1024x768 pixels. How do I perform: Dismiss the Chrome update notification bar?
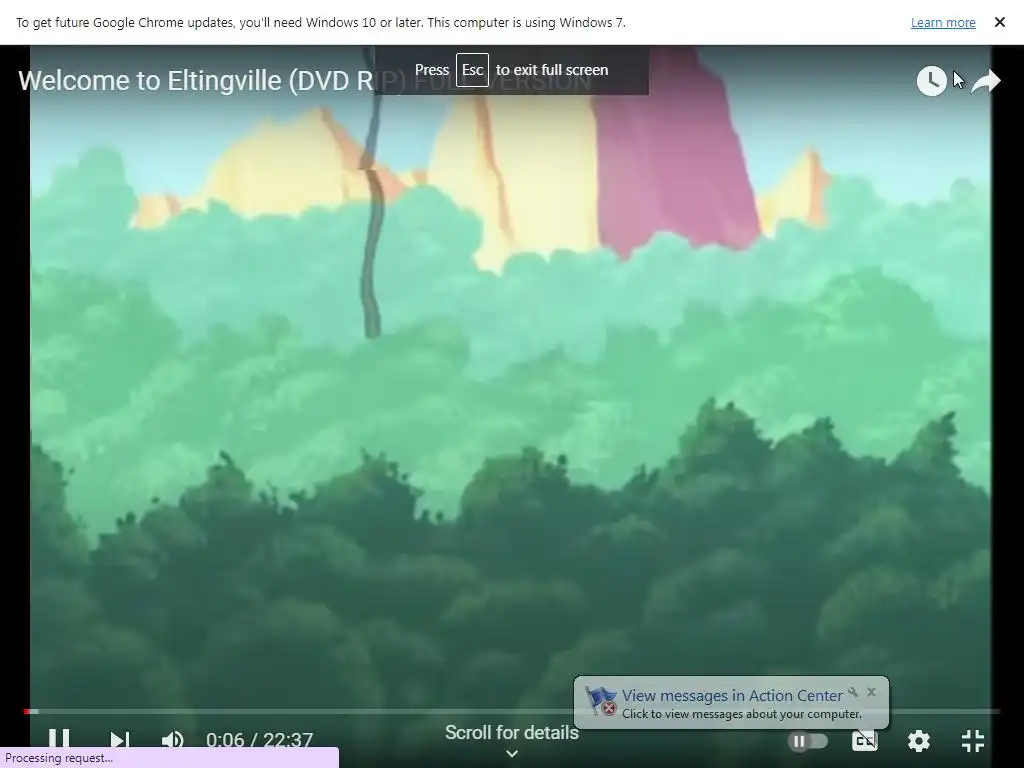pos(999,22)
